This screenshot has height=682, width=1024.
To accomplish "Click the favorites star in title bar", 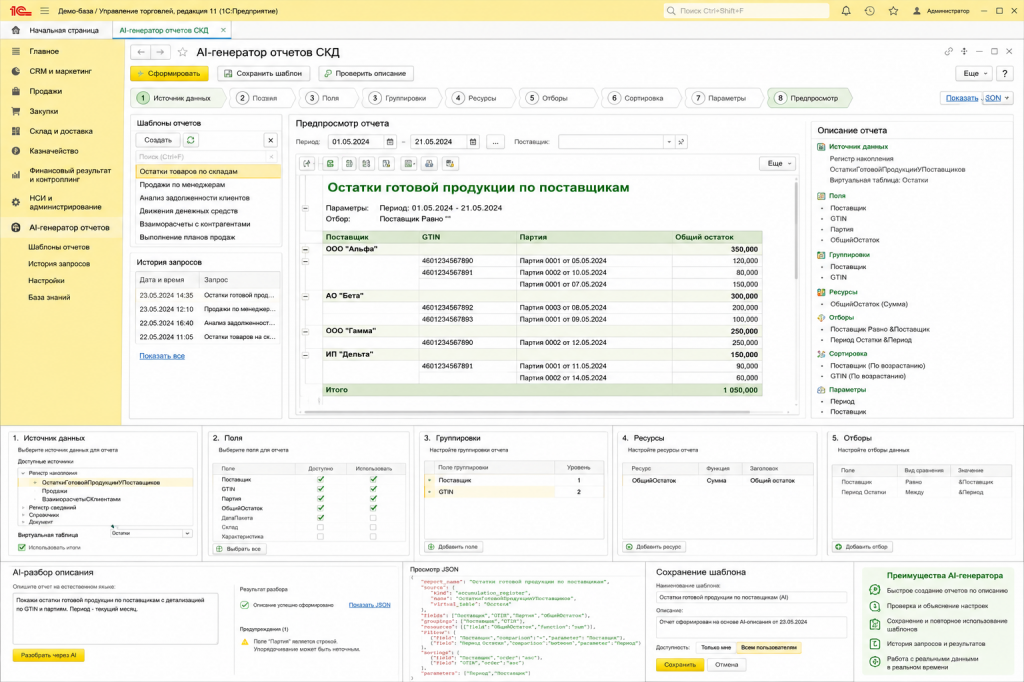I will (893, 10).
